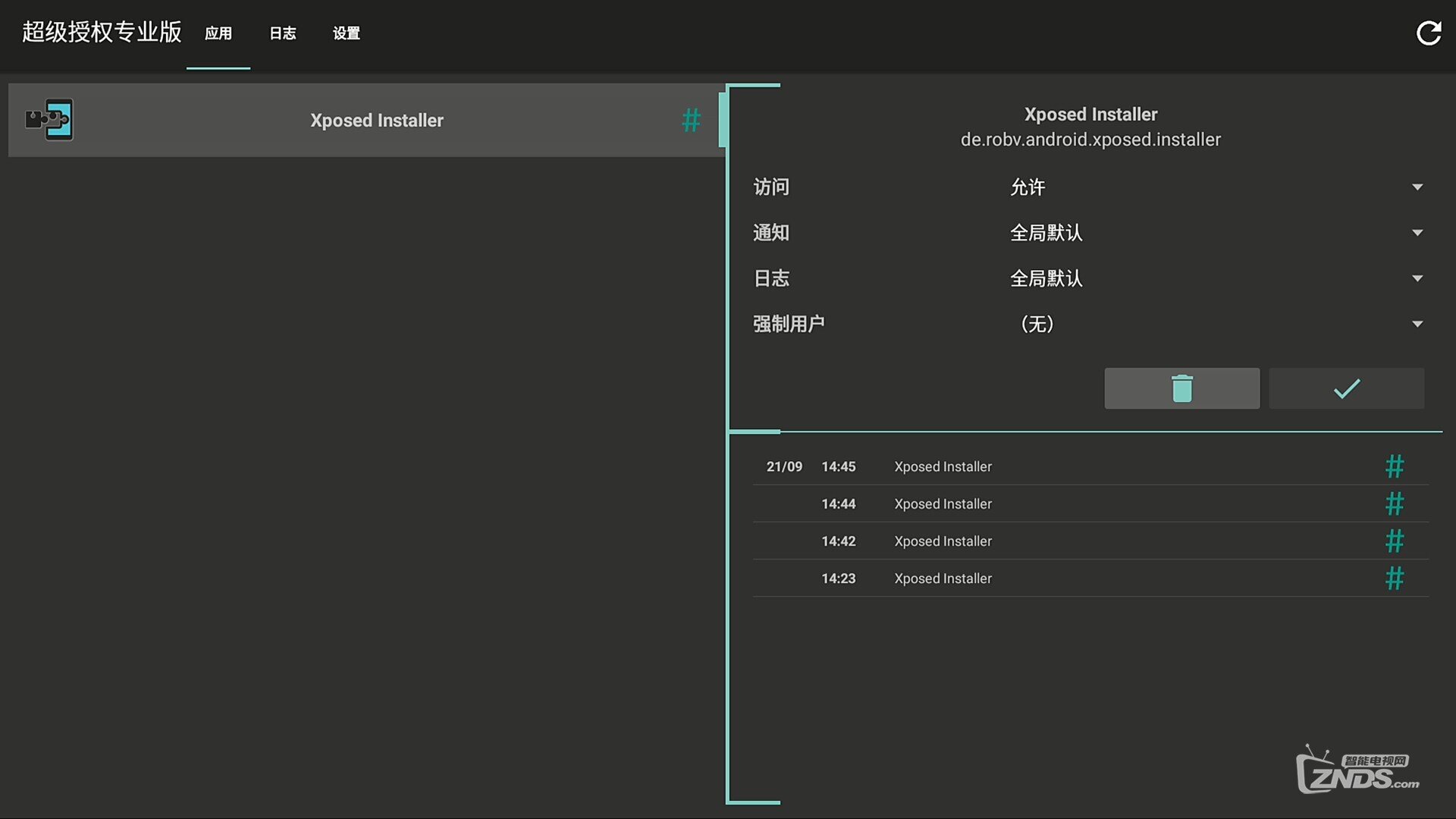Image resolution: width=1456 pixels, height=819 pixels.
Task: Open the 访问 access dropdown set to 允许
Action: pos(1216,187)
